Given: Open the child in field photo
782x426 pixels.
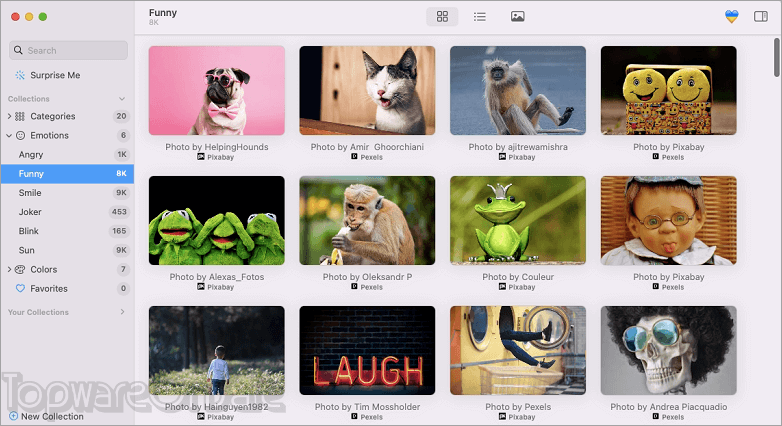Looking at the screenshot, I should pyautogui.click(x=216, y=350).
